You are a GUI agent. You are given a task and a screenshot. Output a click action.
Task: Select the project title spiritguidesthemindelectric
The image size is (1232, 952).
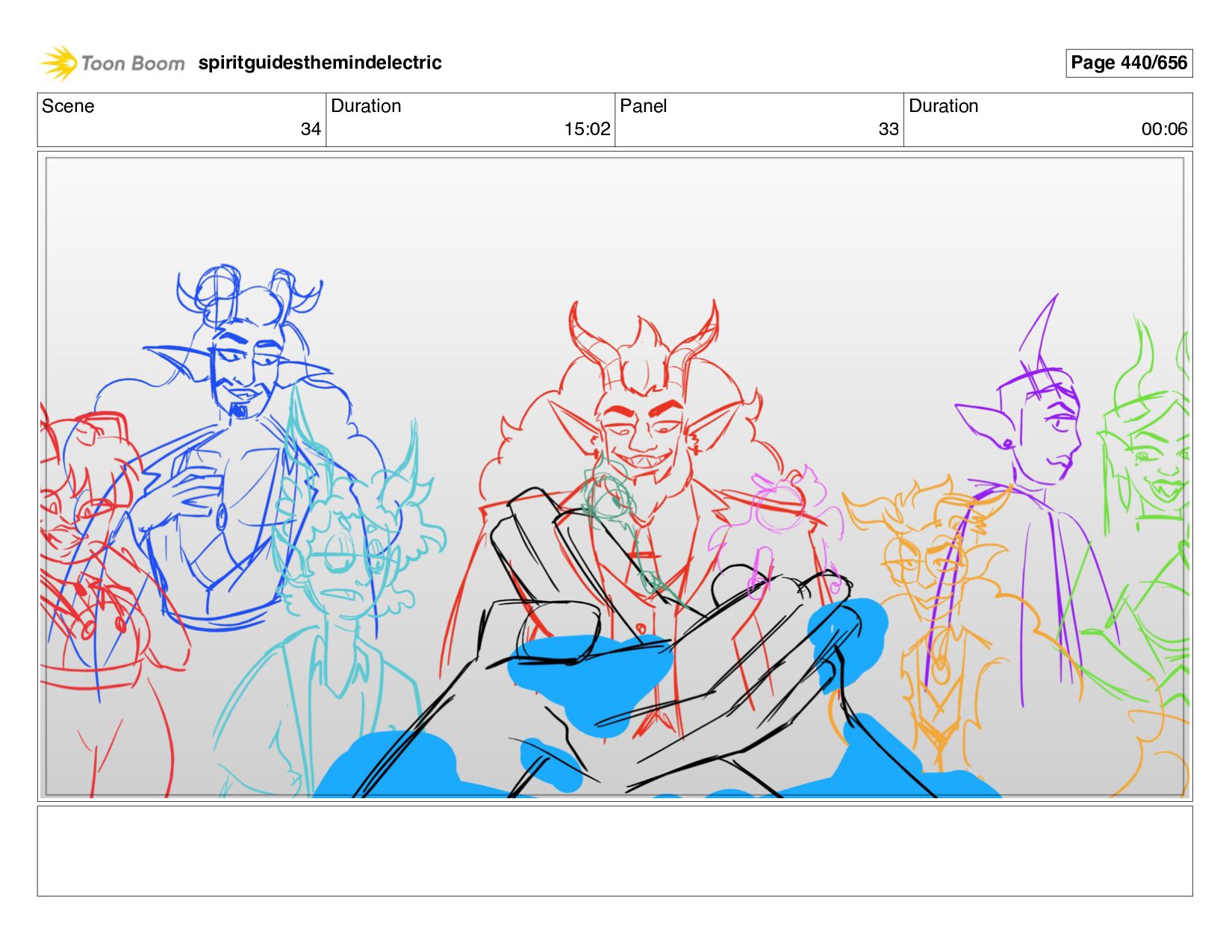[320, 63]
